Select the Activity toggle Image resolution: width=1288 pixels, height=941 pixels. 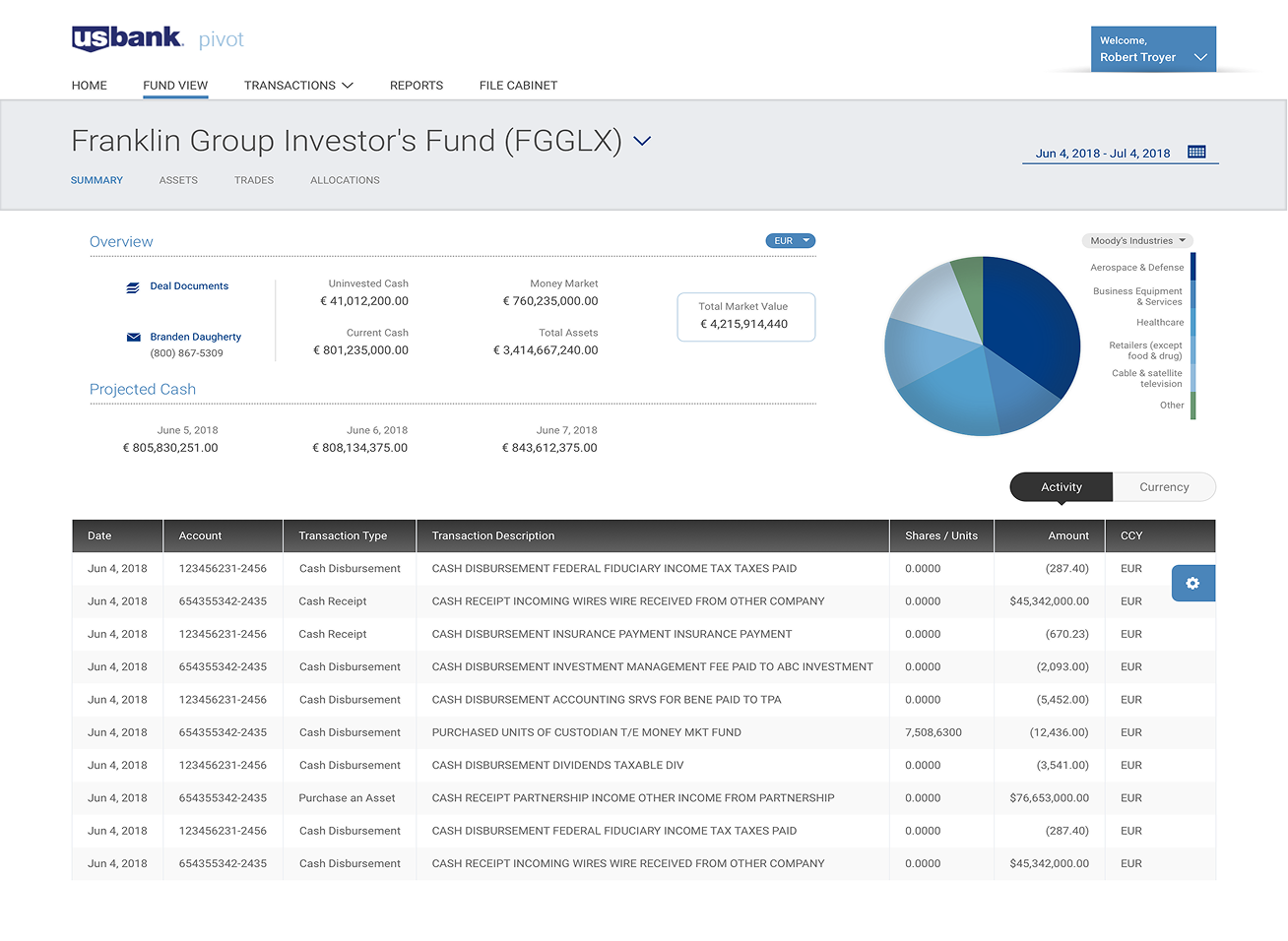coord(1062,487)
